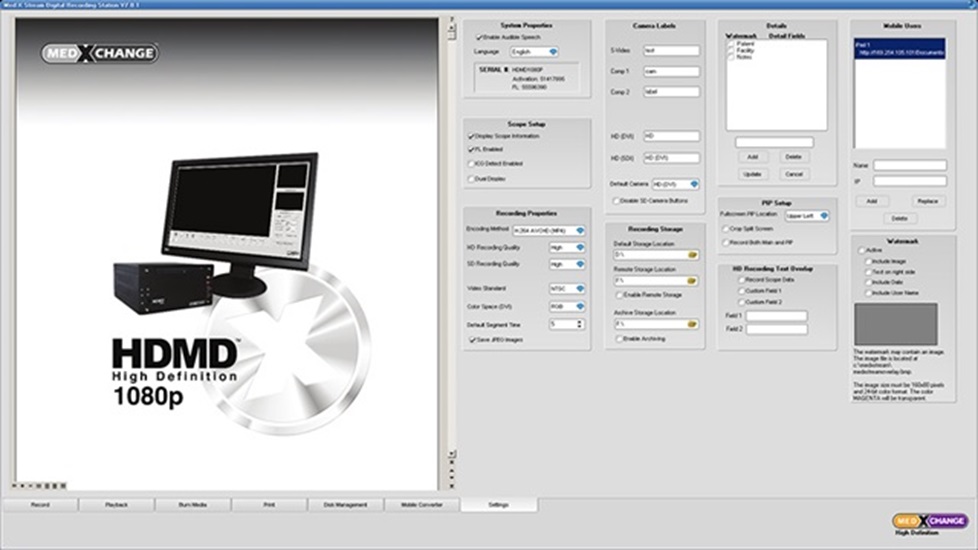Open the Color Space (DVI) dropdown
This screenshot has height=550, width=978.
567,307
